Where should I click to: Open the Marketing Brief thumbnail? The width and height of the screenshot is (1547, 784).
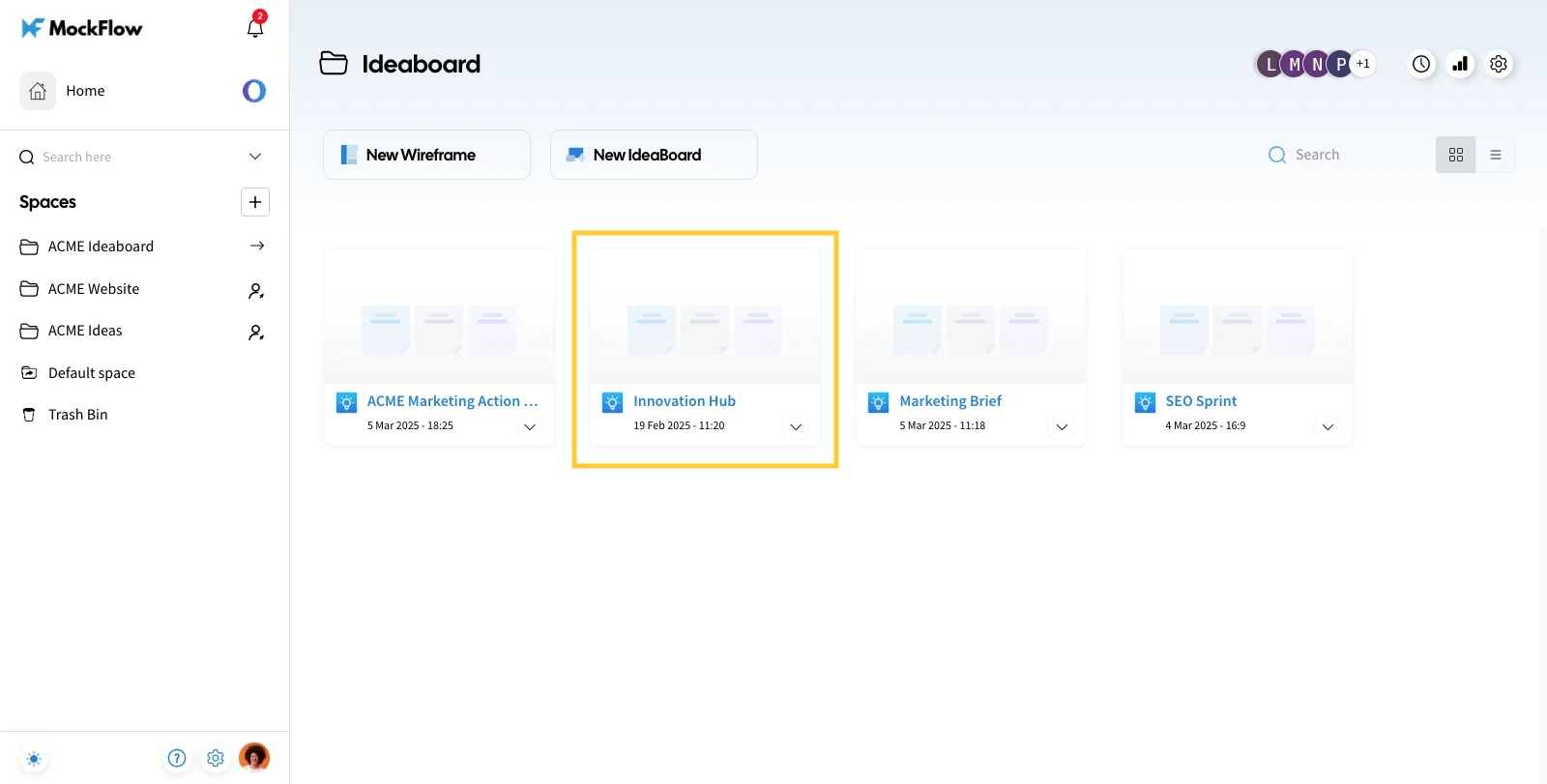pyautogui.click(x=971, y=316)
